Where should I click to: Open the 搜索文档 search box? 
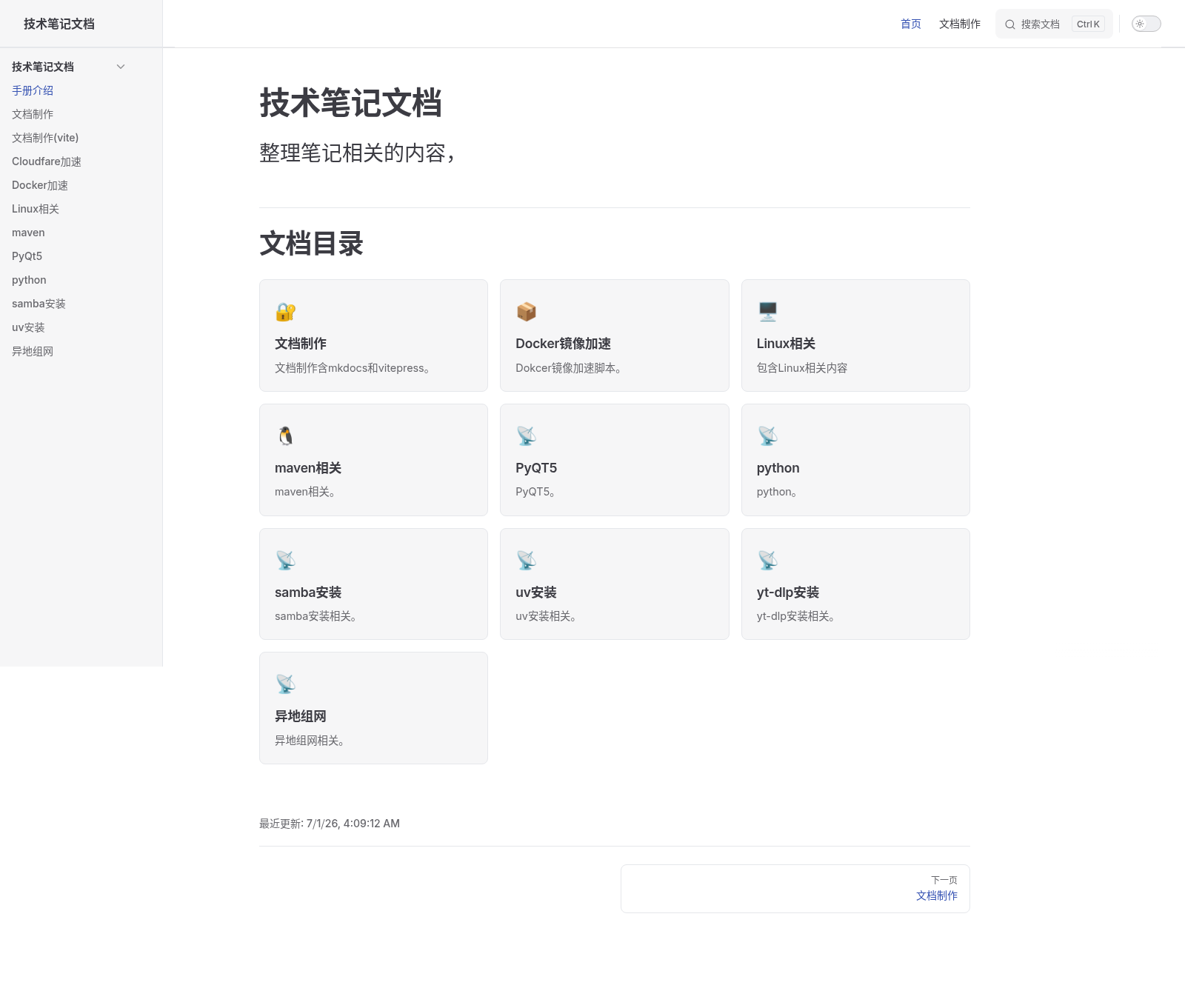1054,24
